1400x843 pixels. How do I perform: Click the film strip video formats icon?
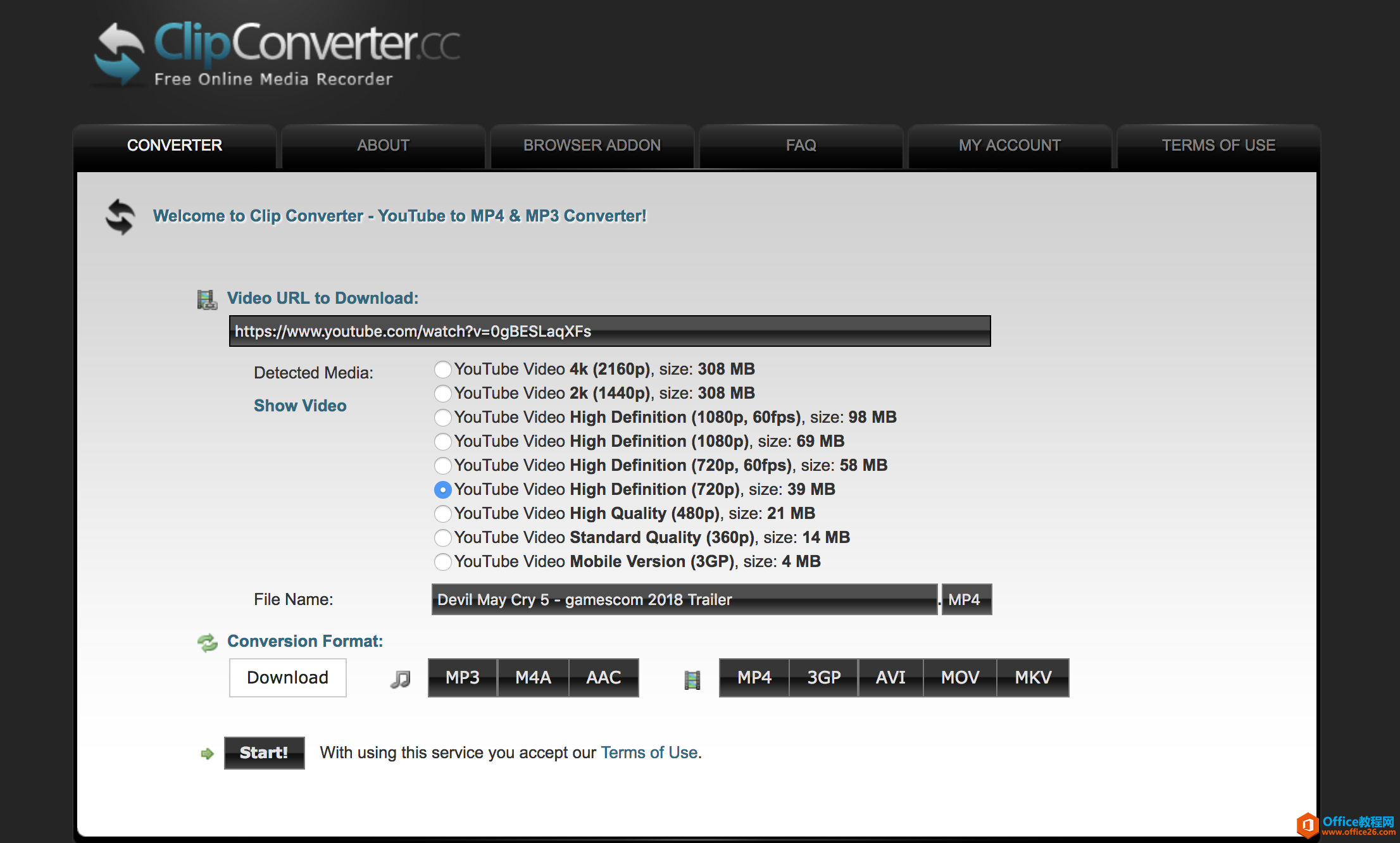(x=692, y=680)
